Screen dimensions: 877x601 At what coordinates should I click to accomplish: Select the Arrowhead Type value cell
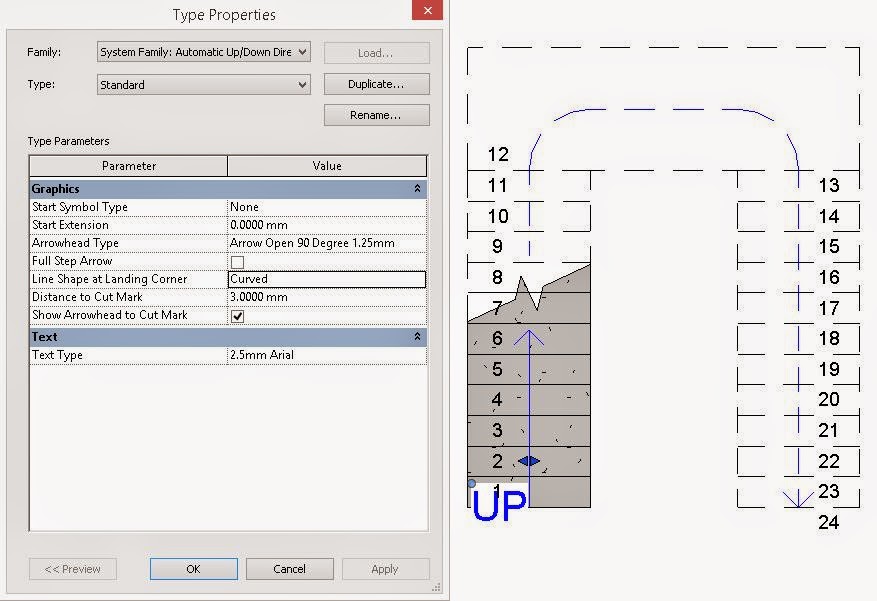[x=325, y=242]
